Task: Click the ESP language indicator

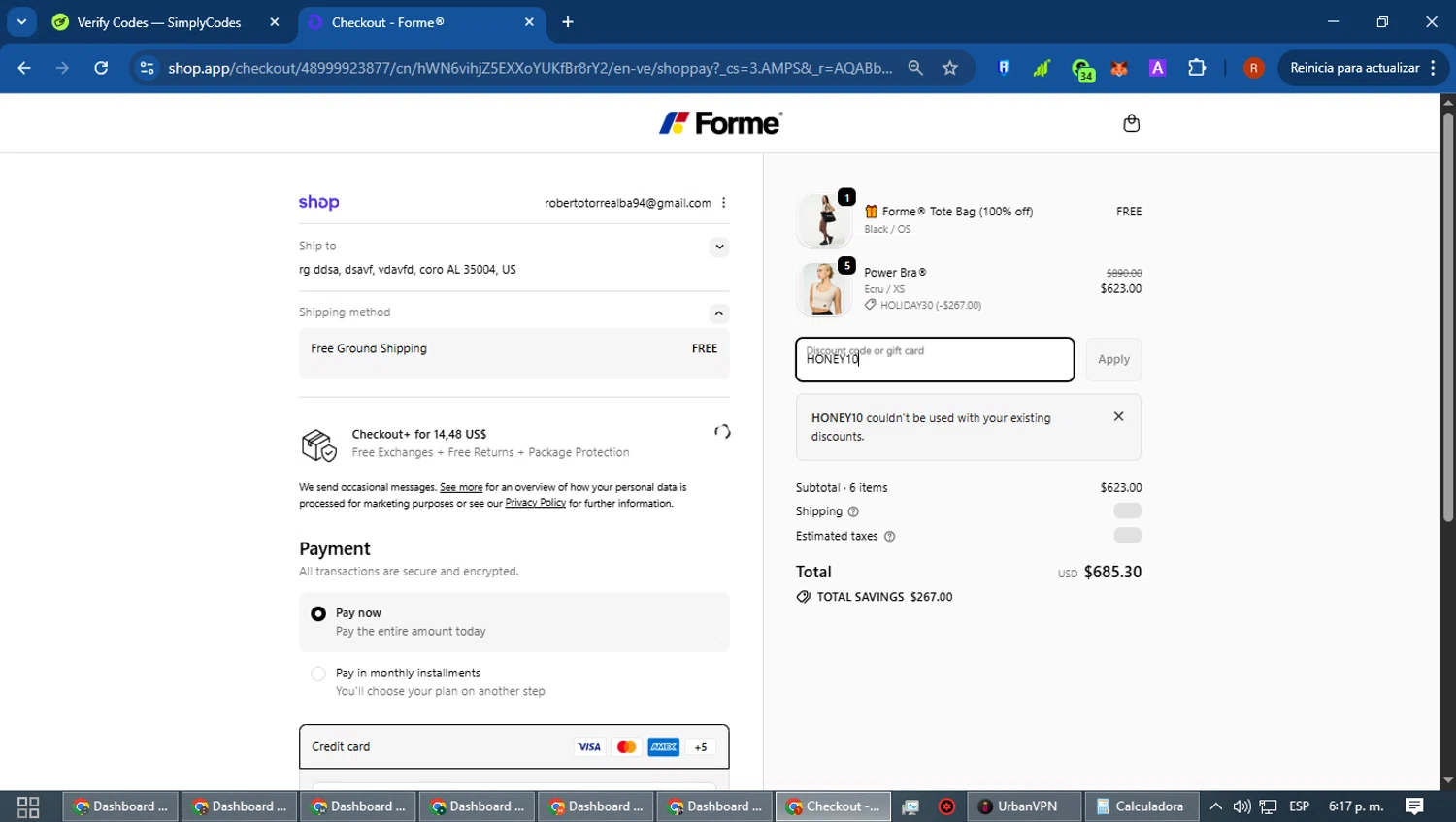Action: pos(1299,806)
